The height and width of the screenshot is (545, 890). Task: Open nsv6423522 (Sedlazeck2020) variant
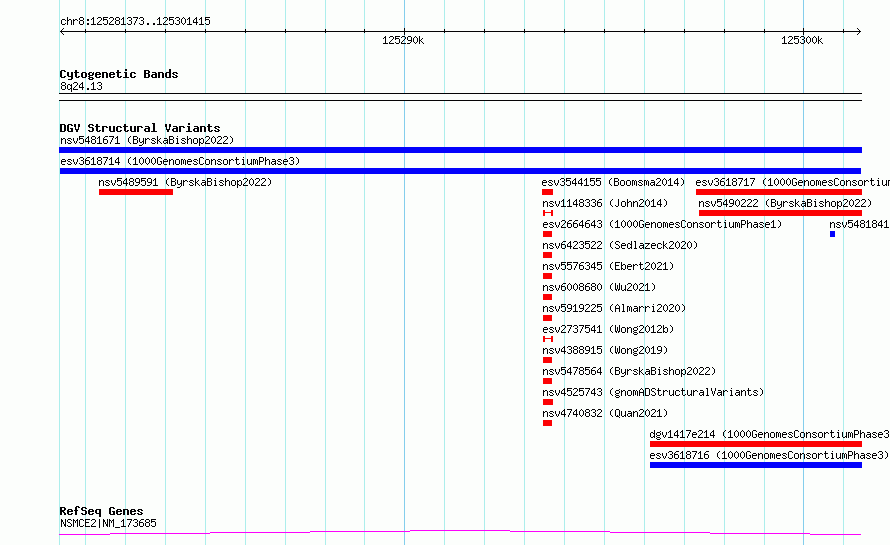point(620,245)
